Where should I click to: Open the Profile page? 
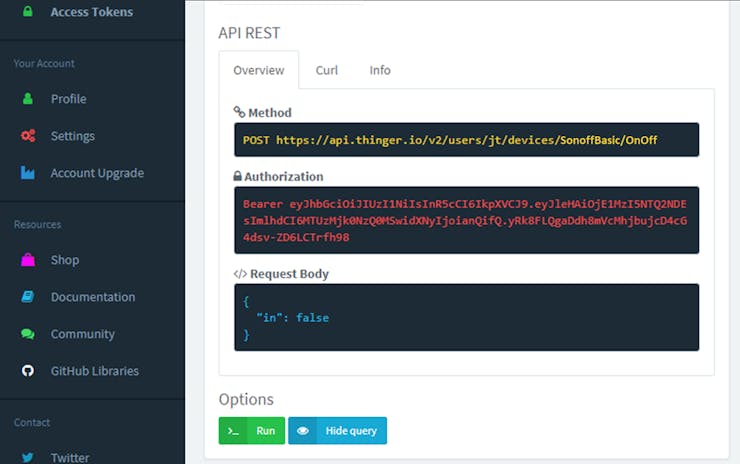tap(68, 99)
